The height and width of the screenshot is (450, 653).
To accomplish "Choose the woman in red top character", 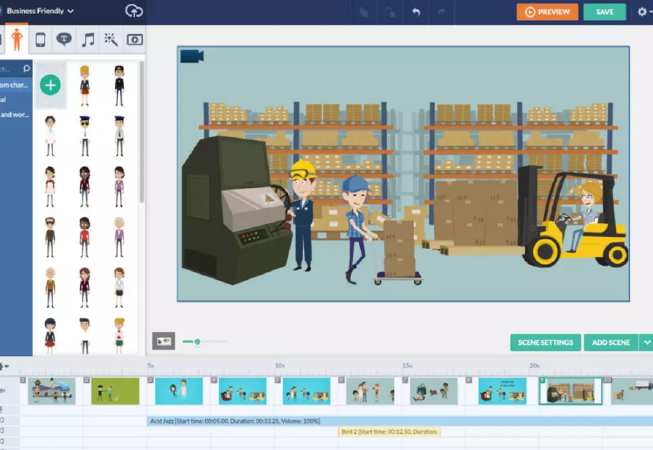I will (85, 237).
